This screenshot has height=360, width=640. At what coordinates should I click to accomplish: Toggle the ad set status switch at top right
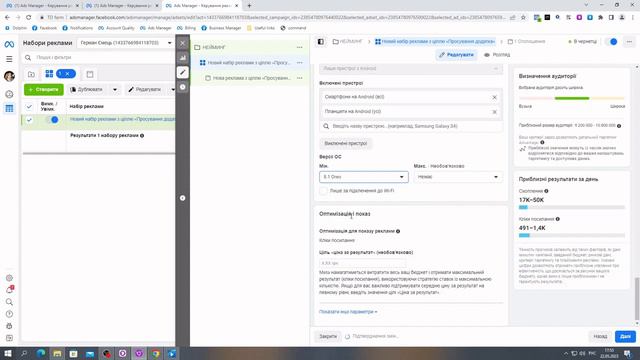click(611, 42)
